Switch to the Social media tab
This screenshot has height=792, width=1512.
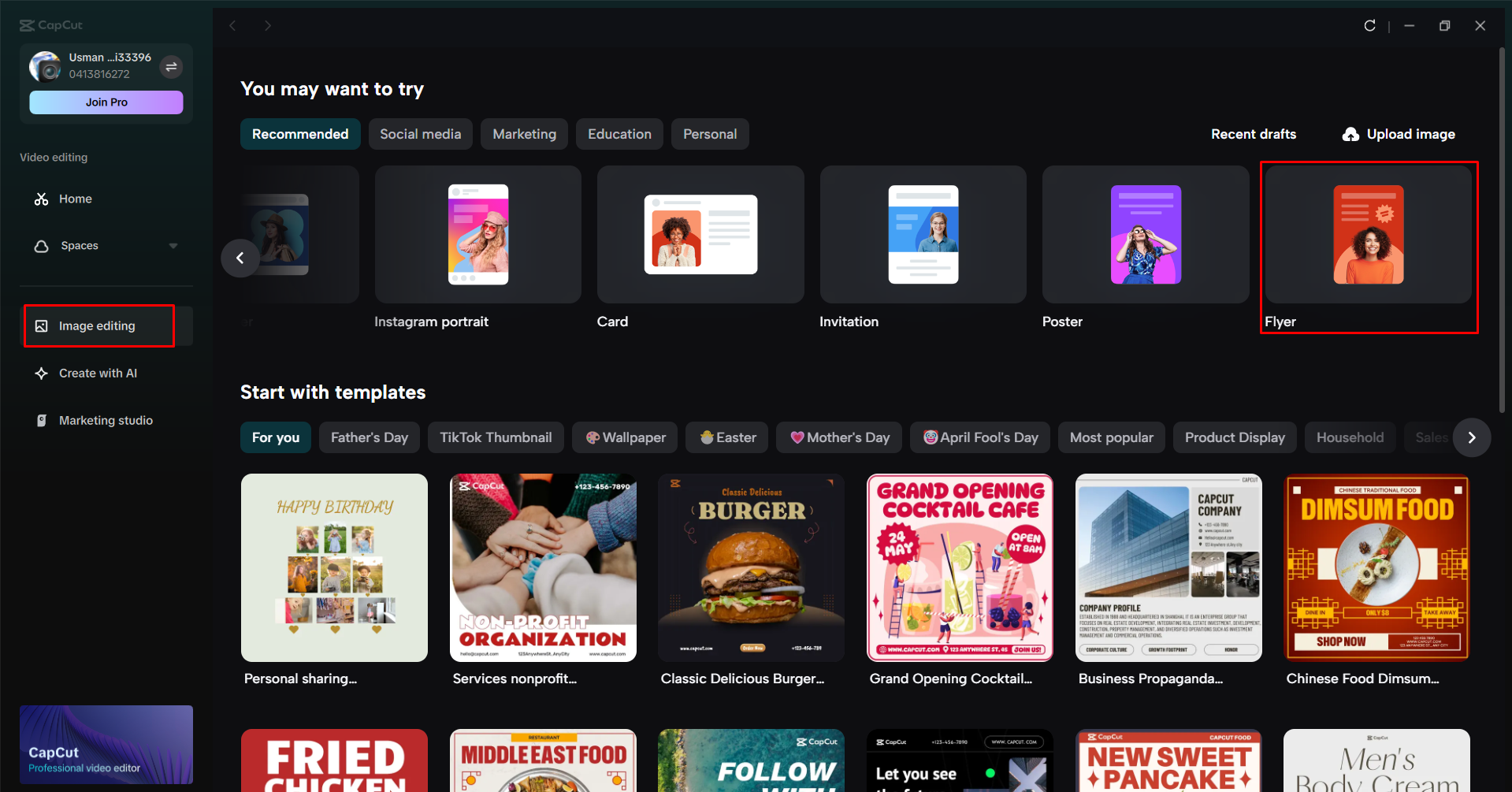pyautogui.click(x=420, y=134)
